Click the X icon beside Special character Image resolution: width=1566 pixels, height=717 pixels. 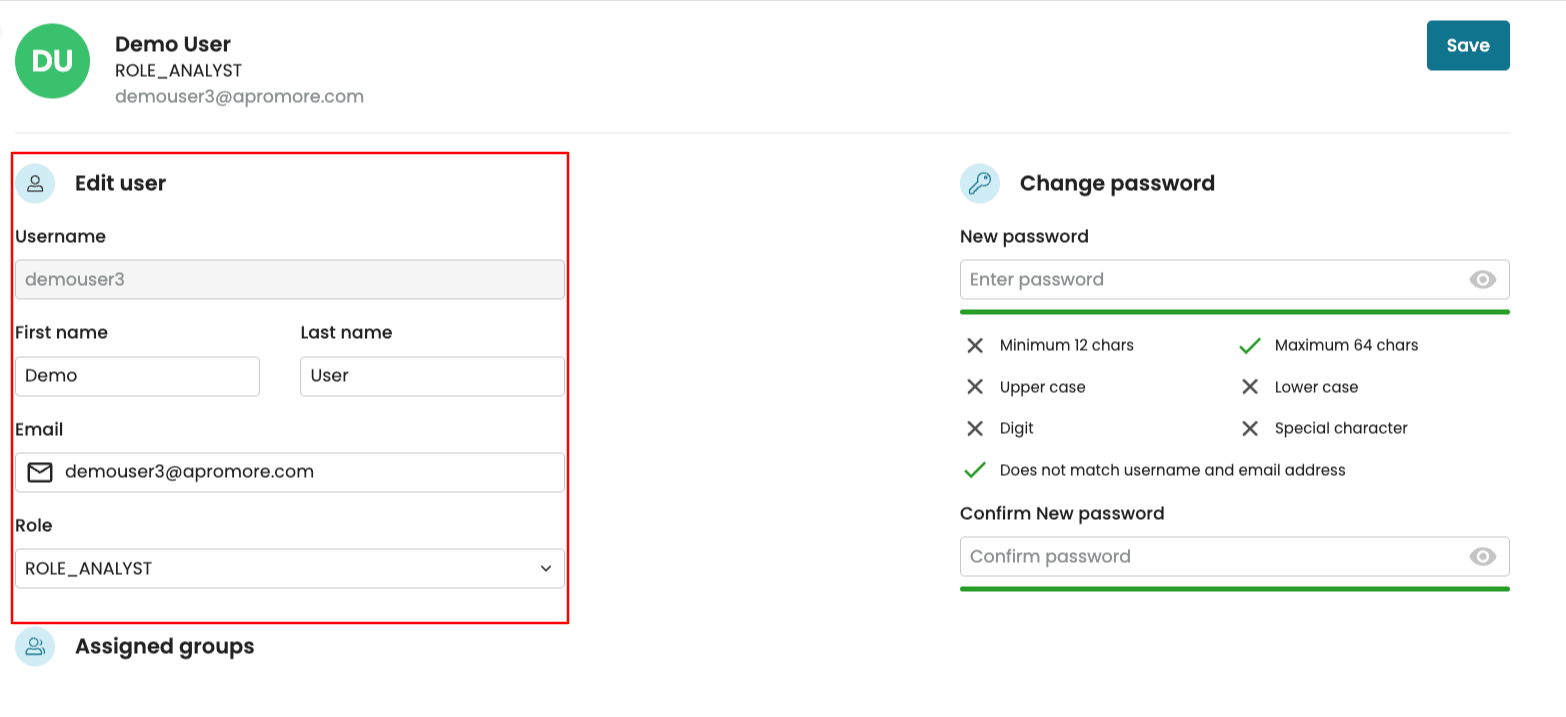[x=1249, y=429]
